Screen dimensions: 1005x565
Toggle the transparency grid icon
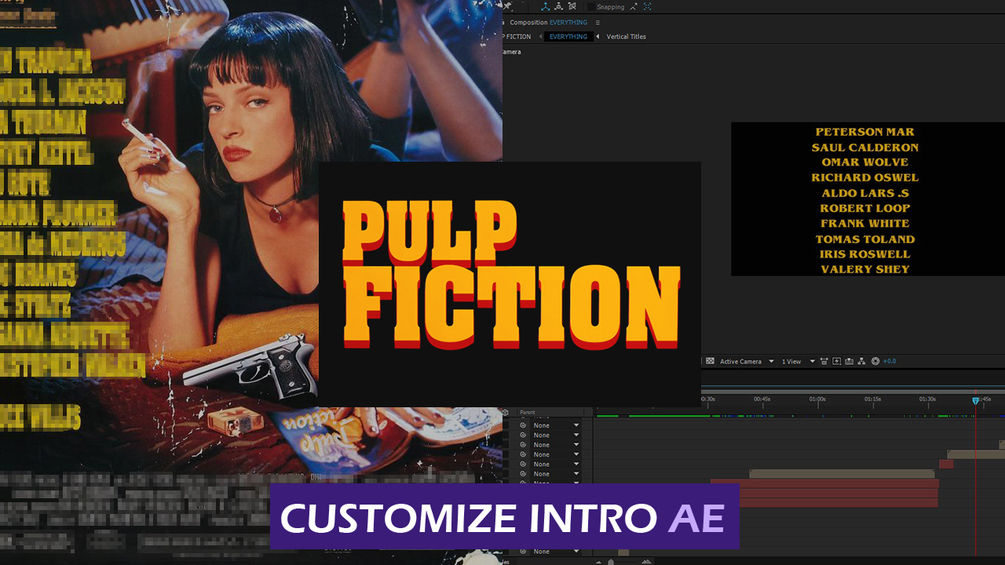(710, 361)
